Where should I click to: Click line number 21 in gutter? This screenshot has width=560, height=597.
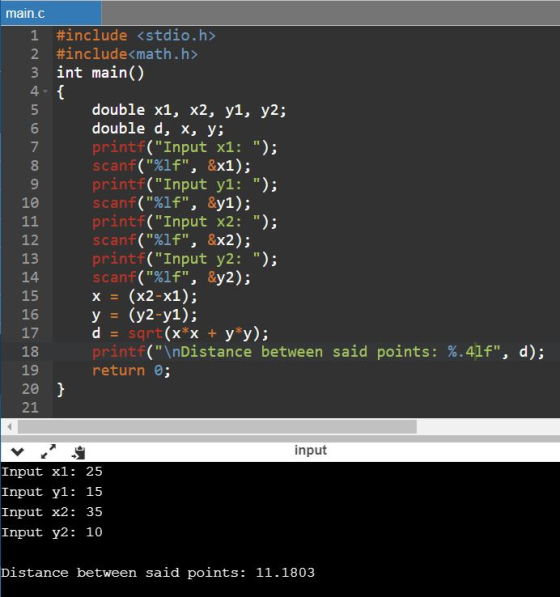pos(30,408)
